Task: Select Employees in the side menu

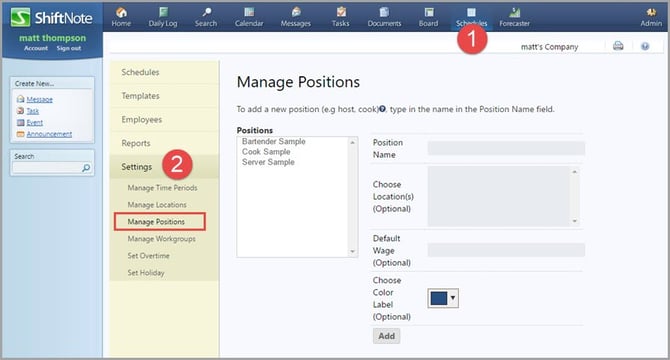Action: [x=164, y=120]
